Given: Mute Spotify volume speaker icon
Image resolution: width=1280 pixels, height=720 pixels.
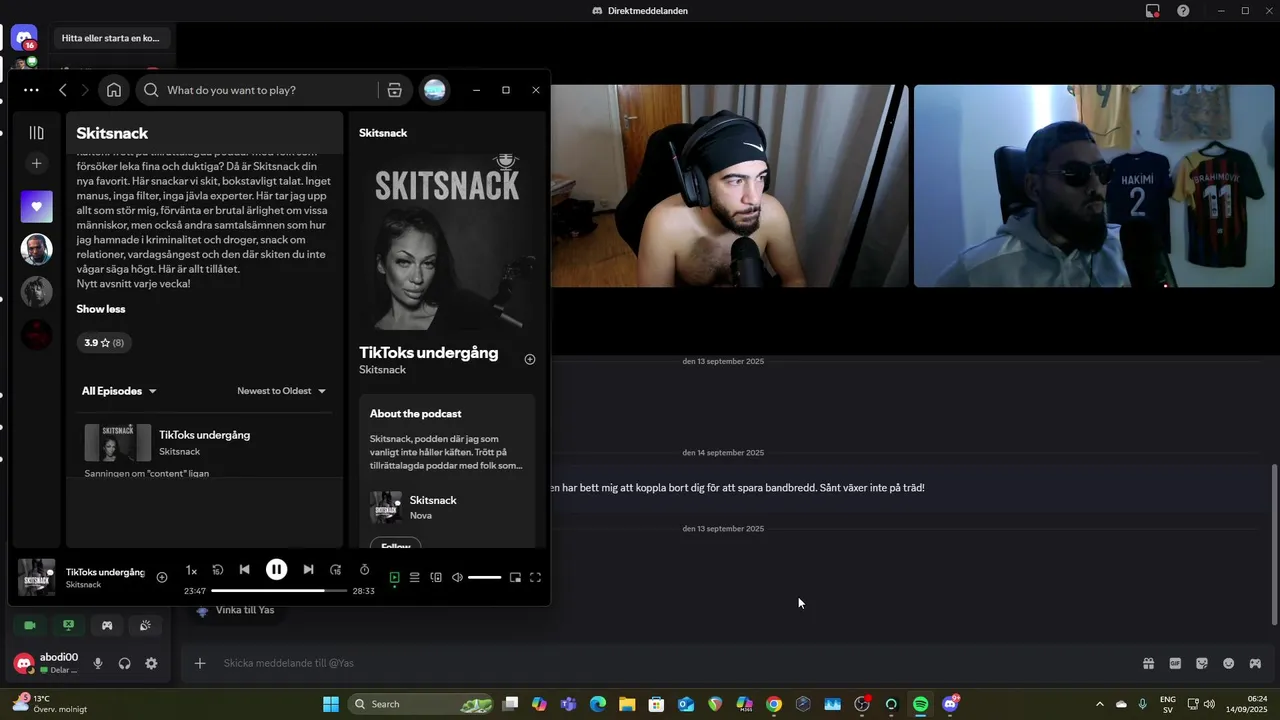Looking at the screenshot, I should (x=457, y=577).
